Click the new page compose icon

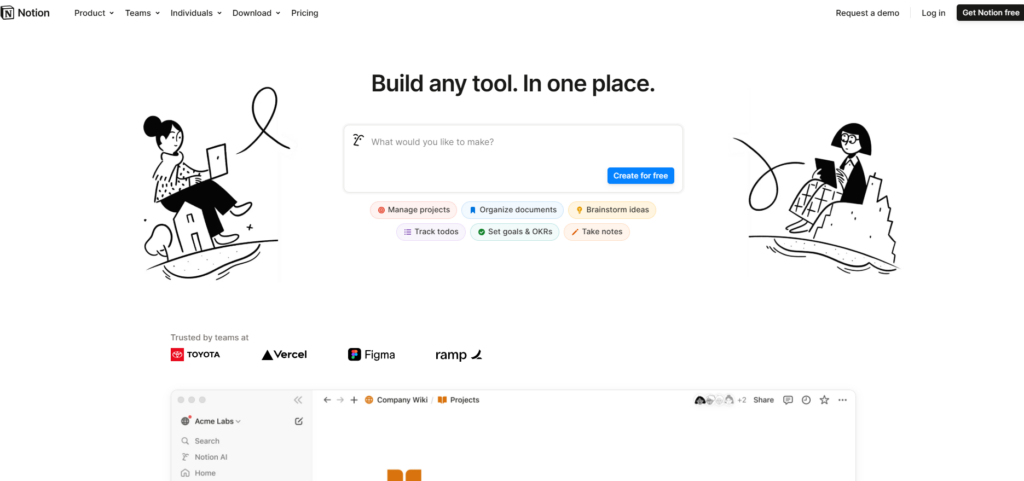(x=299, y=421)
